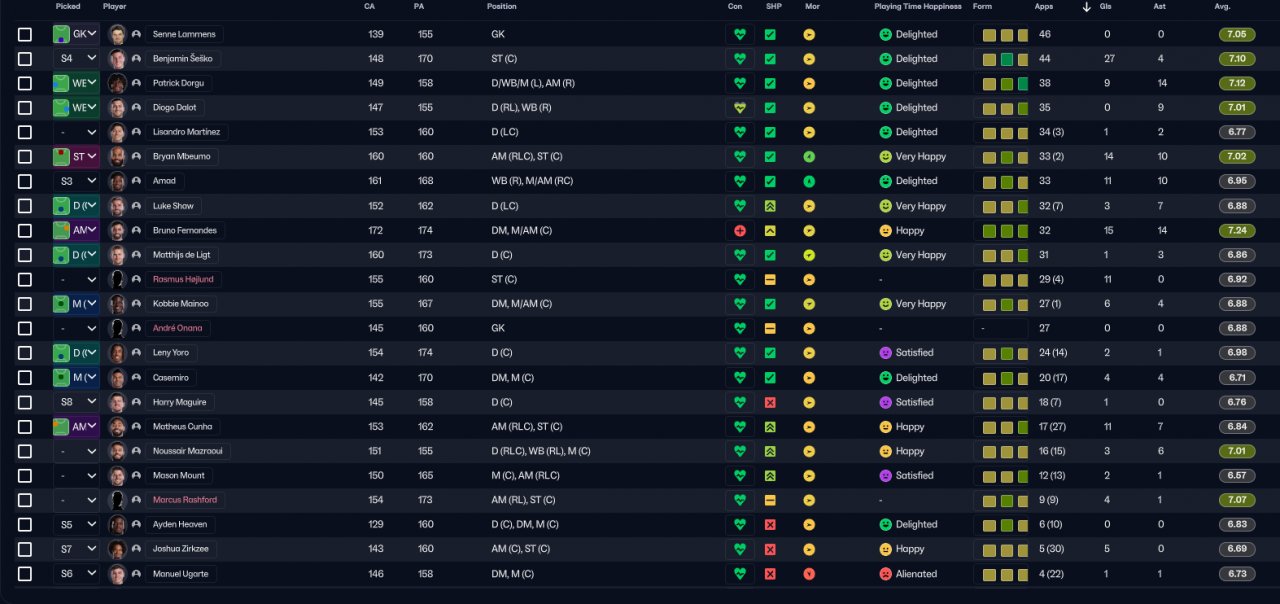Image resolution: width=1280 pixels, height=604 pixels.
Task: Click the info icon beside Ayden Heaven's face
Action: (x=136, y=525)
